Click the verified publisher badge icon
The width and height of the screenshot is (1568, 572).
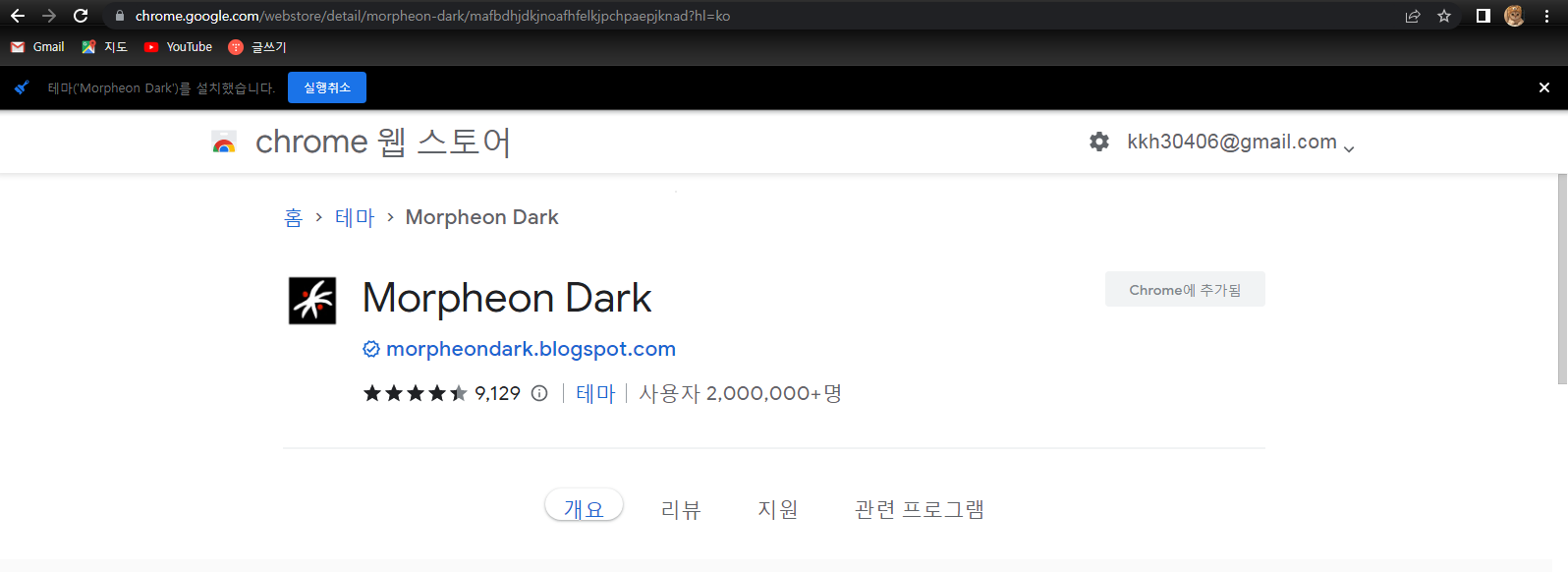[x=371, y=349]
